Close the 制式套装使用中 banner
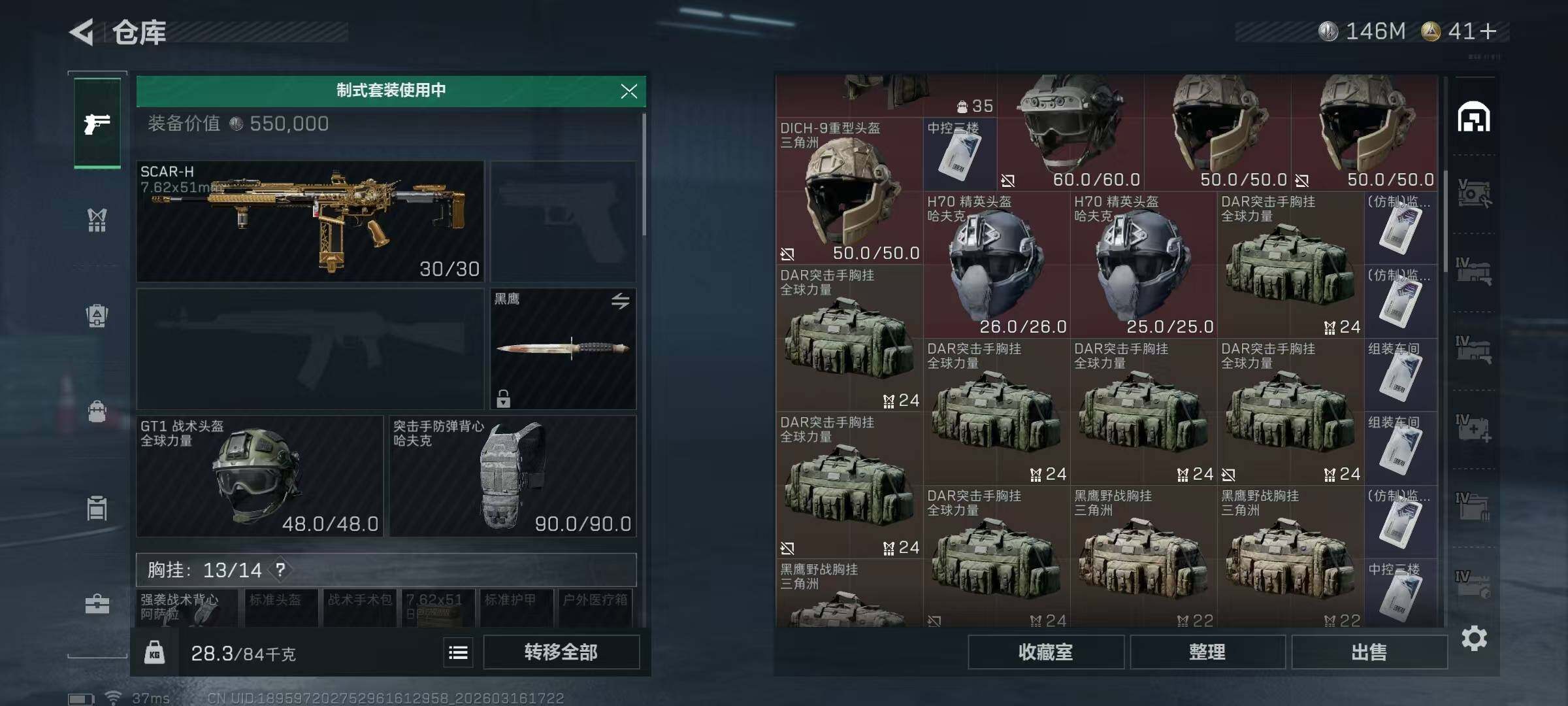This screenshot has height=706, width=1568. [629, 91]
